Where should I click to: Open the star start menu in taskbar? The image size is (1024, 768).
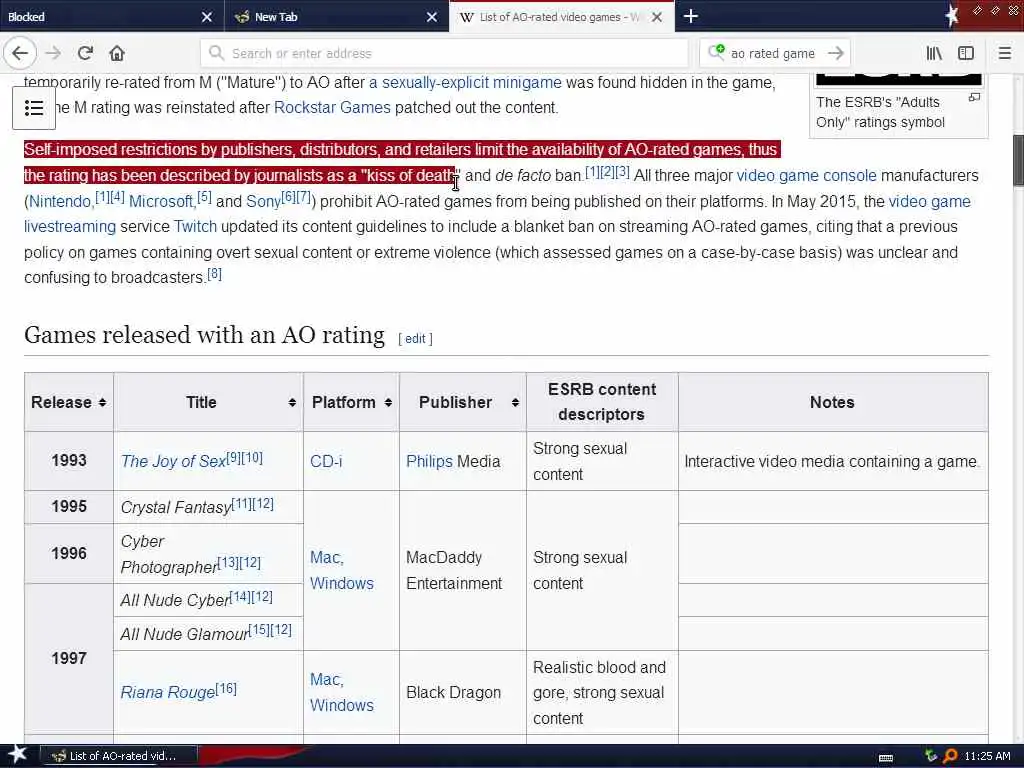click(x=17, y=755)
